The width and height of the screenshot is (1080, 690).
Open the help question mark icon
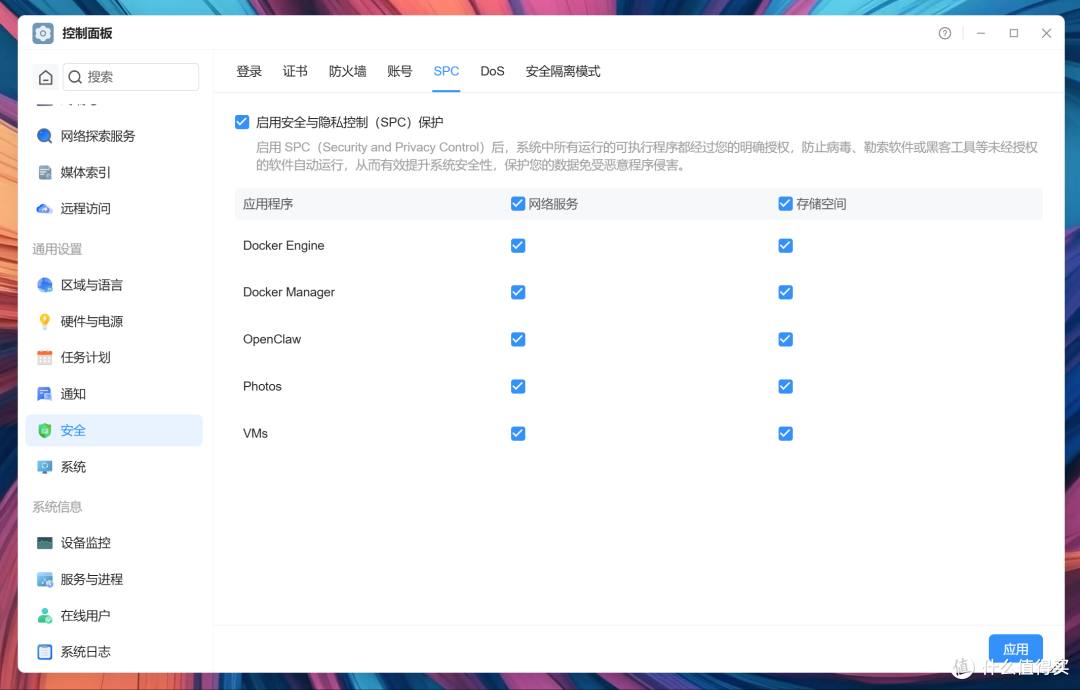pyautogui.click(x=944, y=33)
